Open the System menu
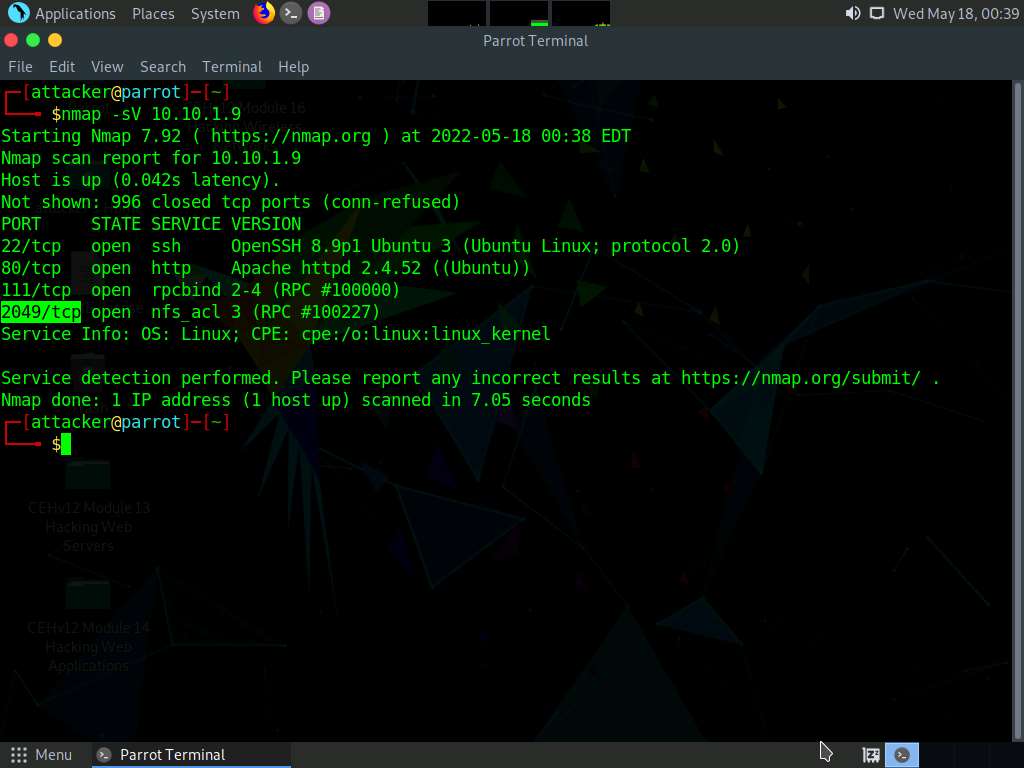 215,14
